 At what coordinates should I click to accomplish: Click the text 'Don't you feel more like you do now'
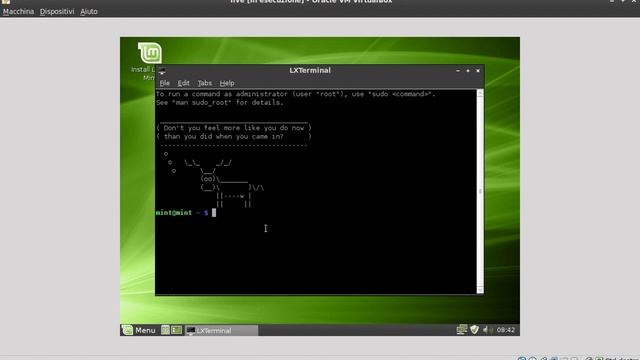pos(234,128)
